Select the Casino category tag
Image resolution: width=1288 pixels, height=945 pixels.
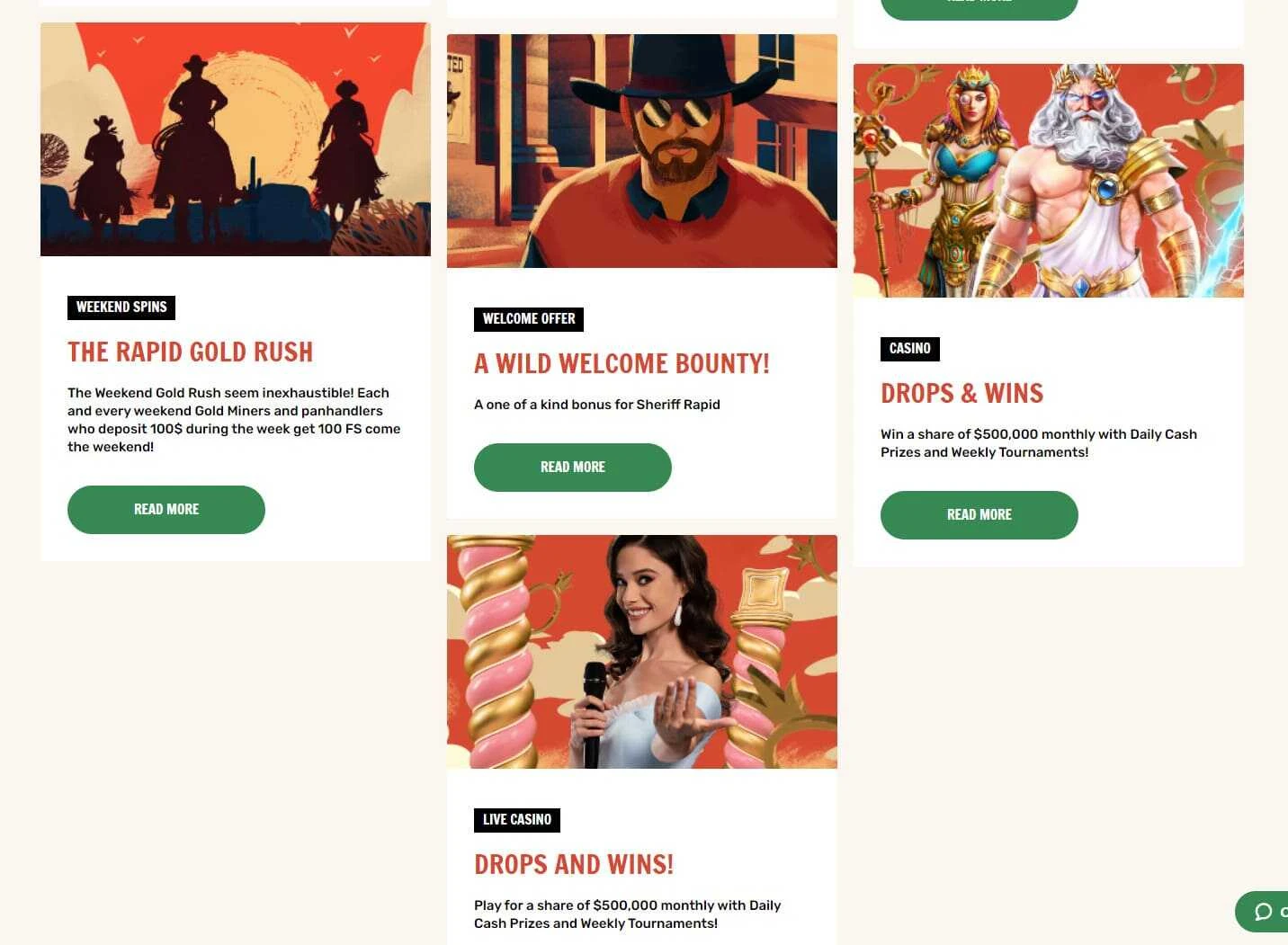click(910, 349)
